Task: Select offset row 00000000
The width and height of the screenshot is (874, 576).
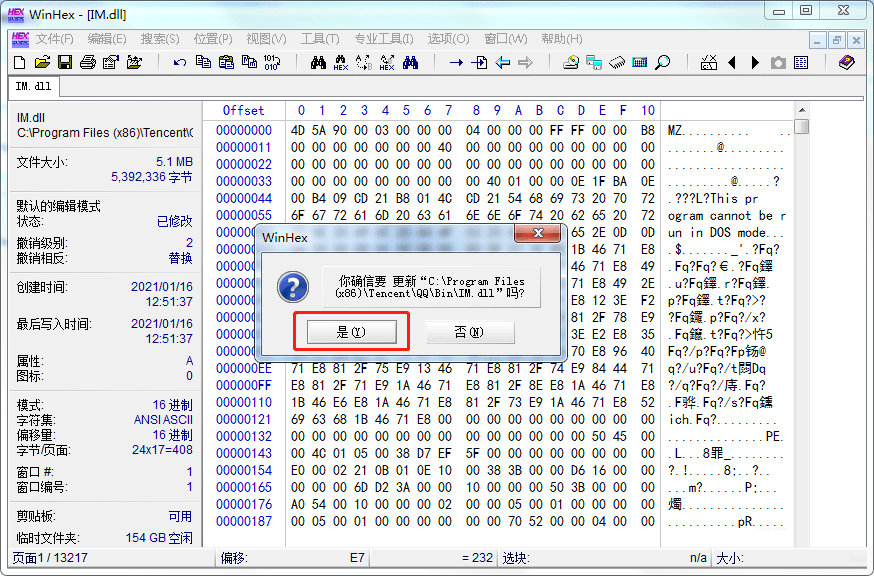Action: [244, 130]
